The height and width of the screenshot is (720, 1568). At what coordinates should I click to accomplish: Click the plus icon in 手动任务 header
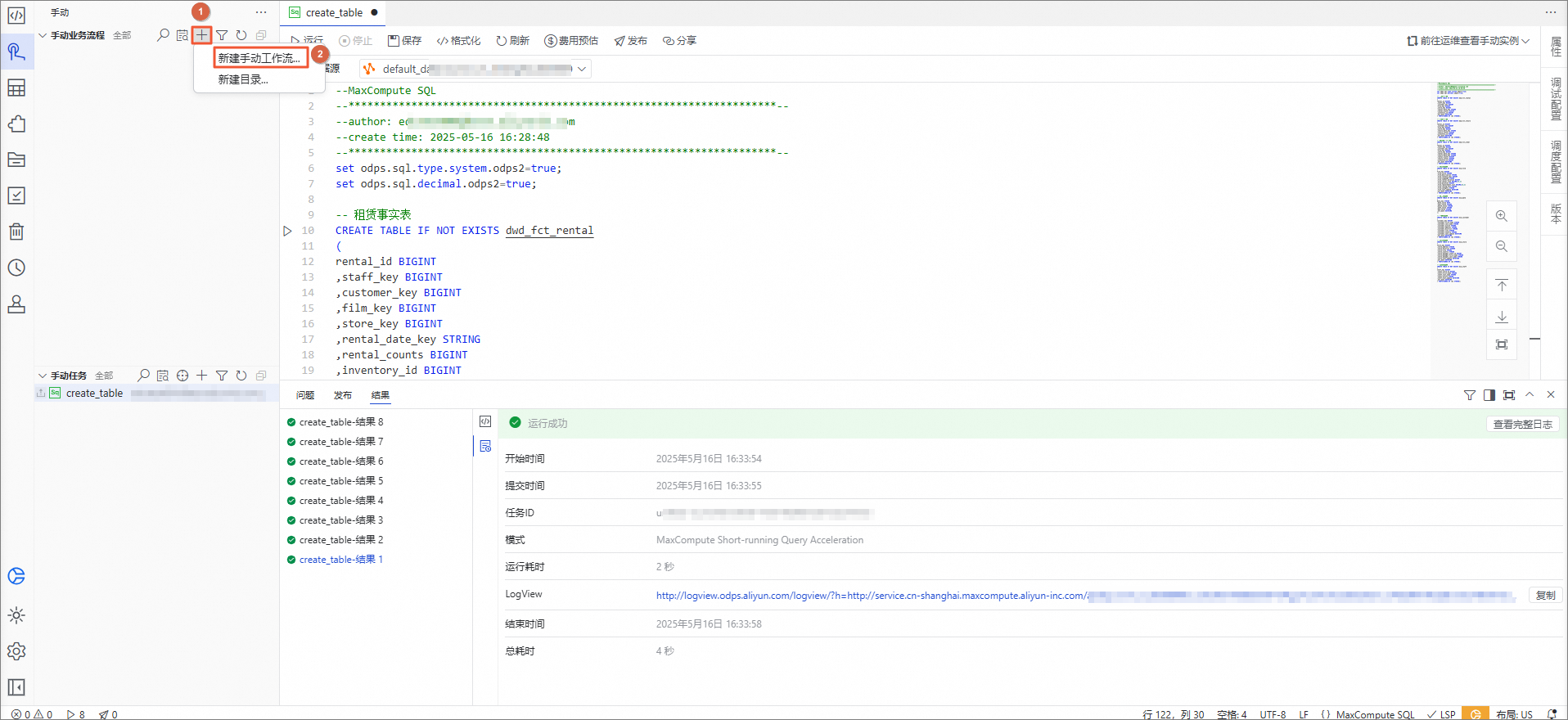[202, 376]
